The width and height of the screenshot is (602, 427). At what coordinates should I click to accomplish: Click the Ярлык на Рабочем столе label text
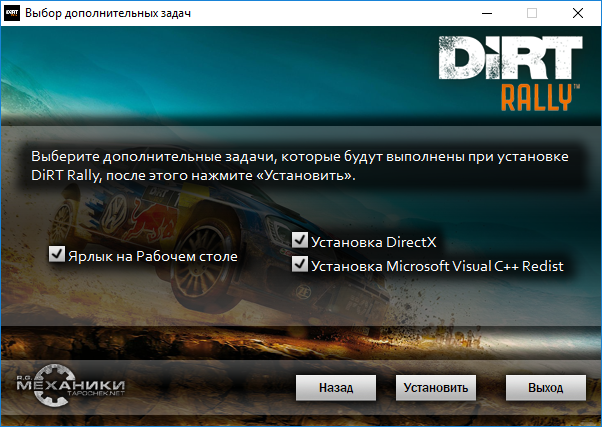(152, 256)
